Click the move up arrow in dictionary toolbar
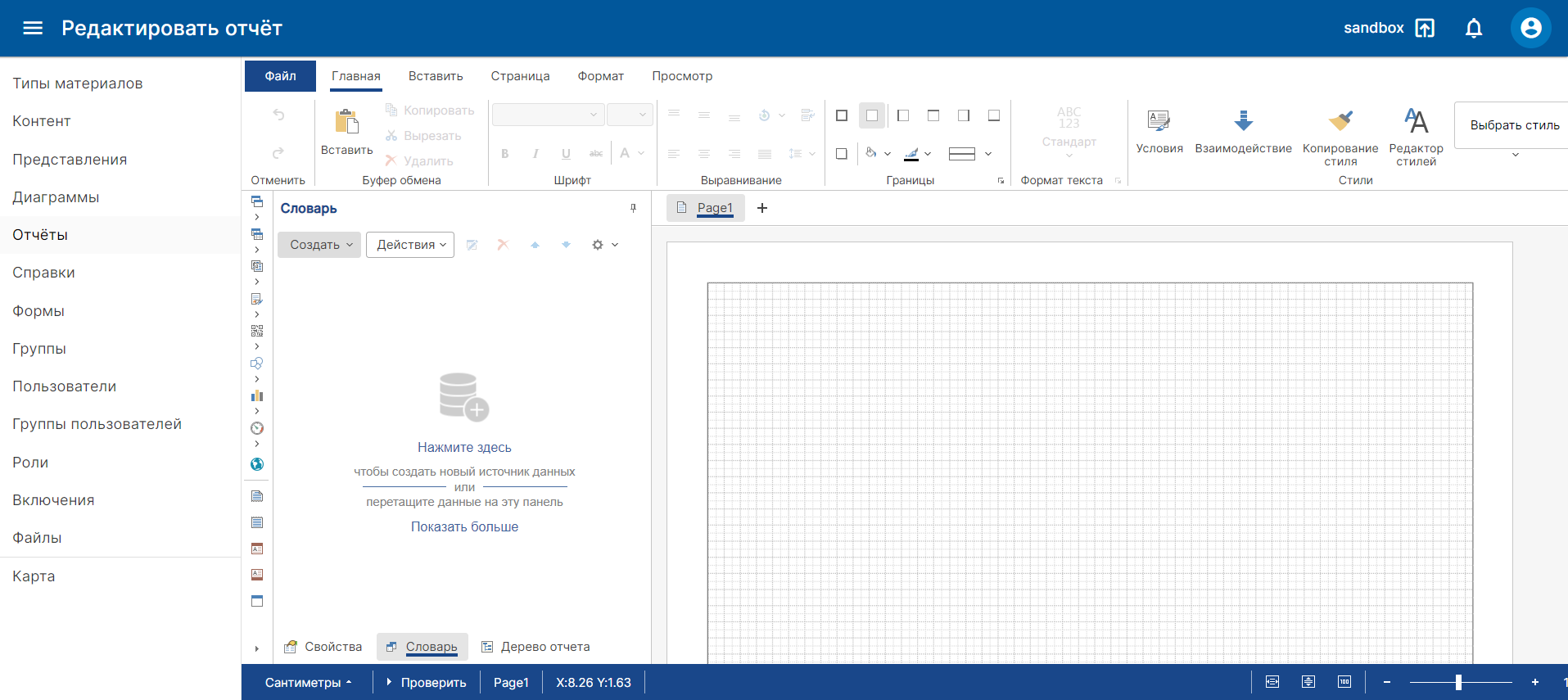Screen dimensions: 1568x700 [x=535, y=245]
